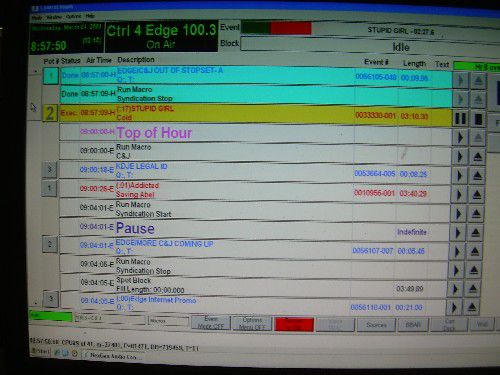The image size is (500, 375).
Task: Click the Macros input field at bottom
Action: (x=168, y=321)
